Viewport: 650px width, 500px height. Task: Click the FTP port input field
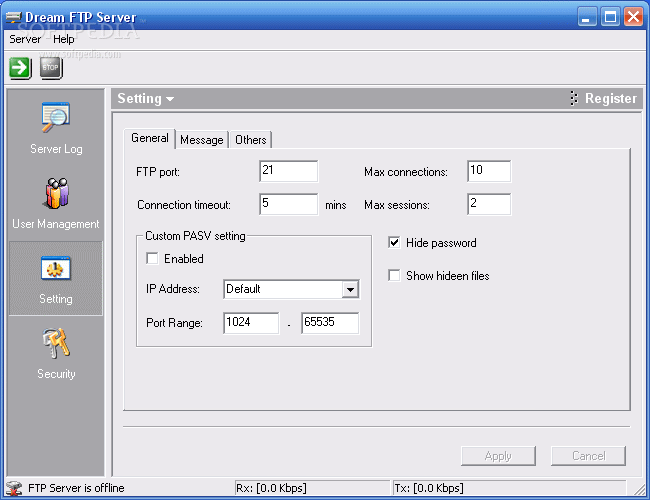(289, 171)
